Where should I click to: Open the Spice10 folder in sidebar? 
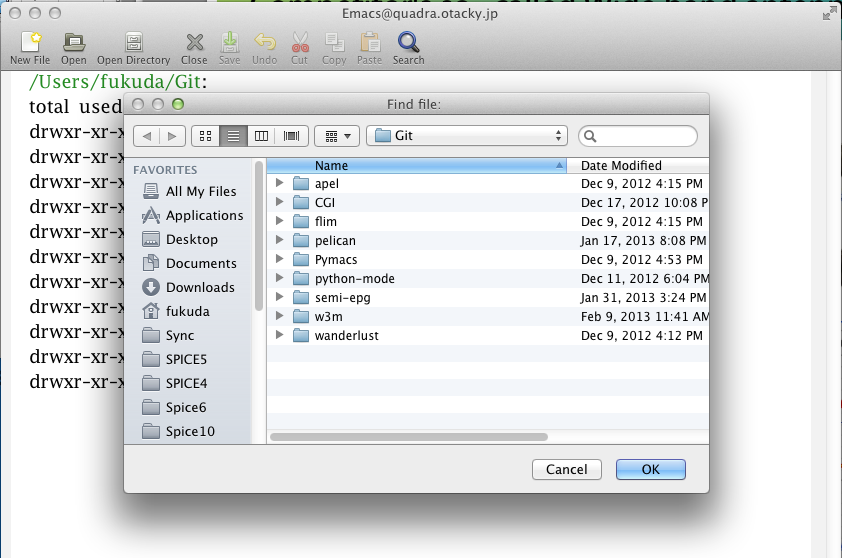(178, 431)
